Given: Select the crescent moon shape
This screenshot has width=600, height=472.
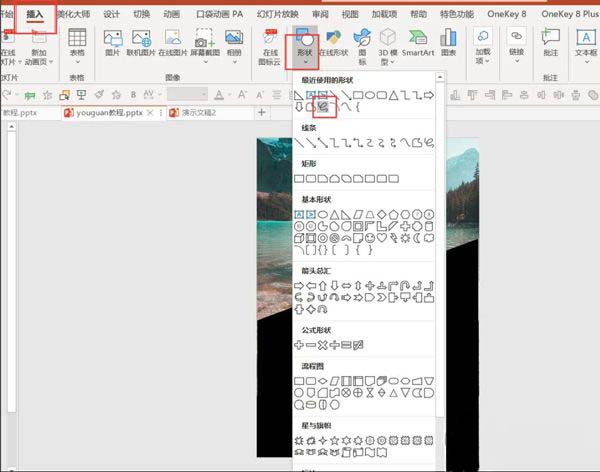Looking at the screenshot, I should (417, 238).
